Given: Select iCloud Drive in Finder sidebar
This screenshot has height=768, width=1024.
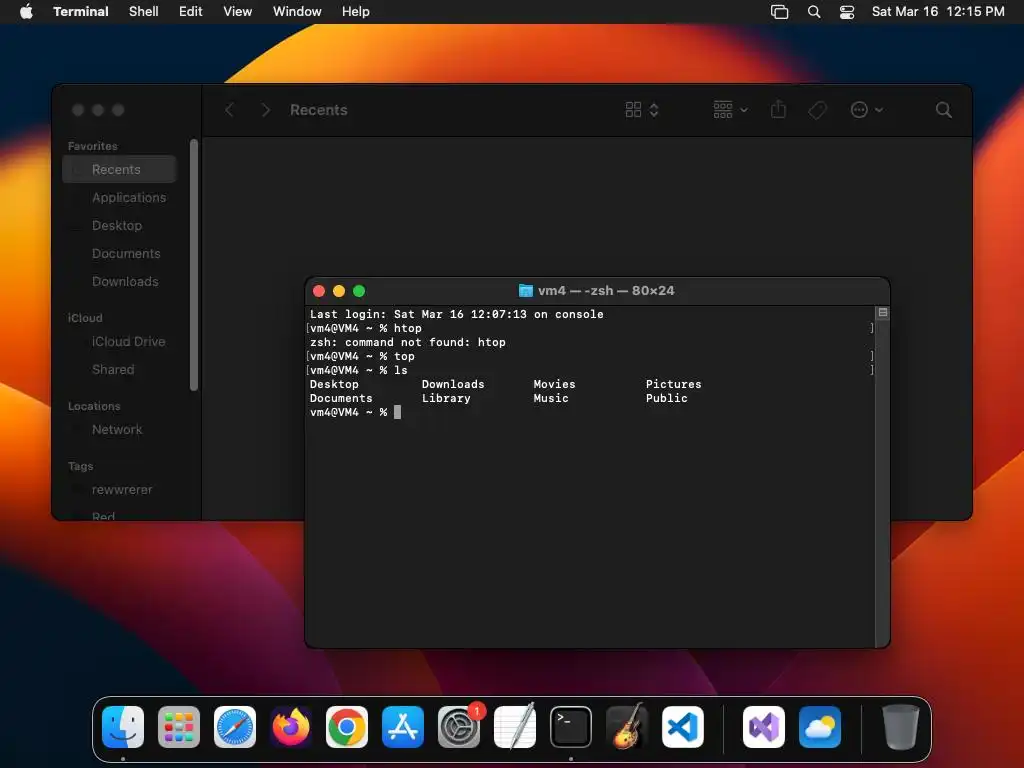Looking at the screenshot, I should point(120,342).
